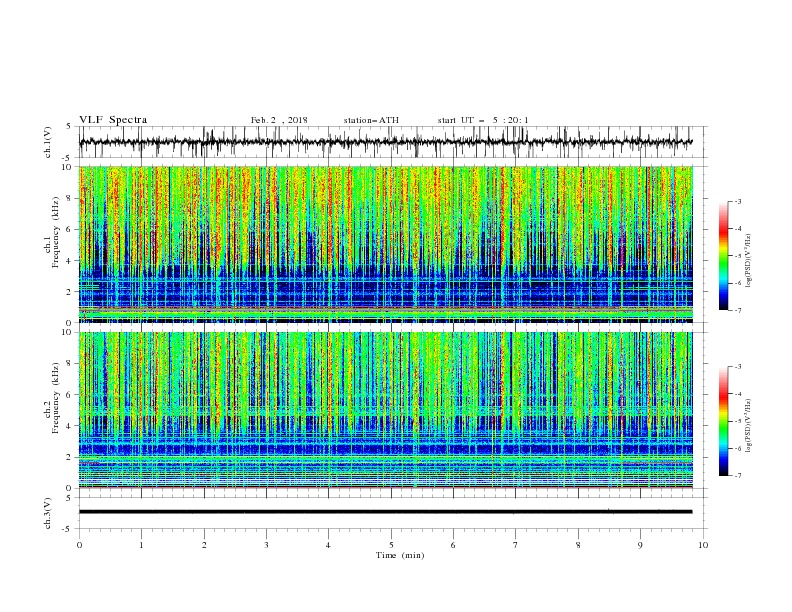Click time axis tick label "5"
Viewport: 792px width, 612px height.
pyautogui.click(x=391, y=545)
